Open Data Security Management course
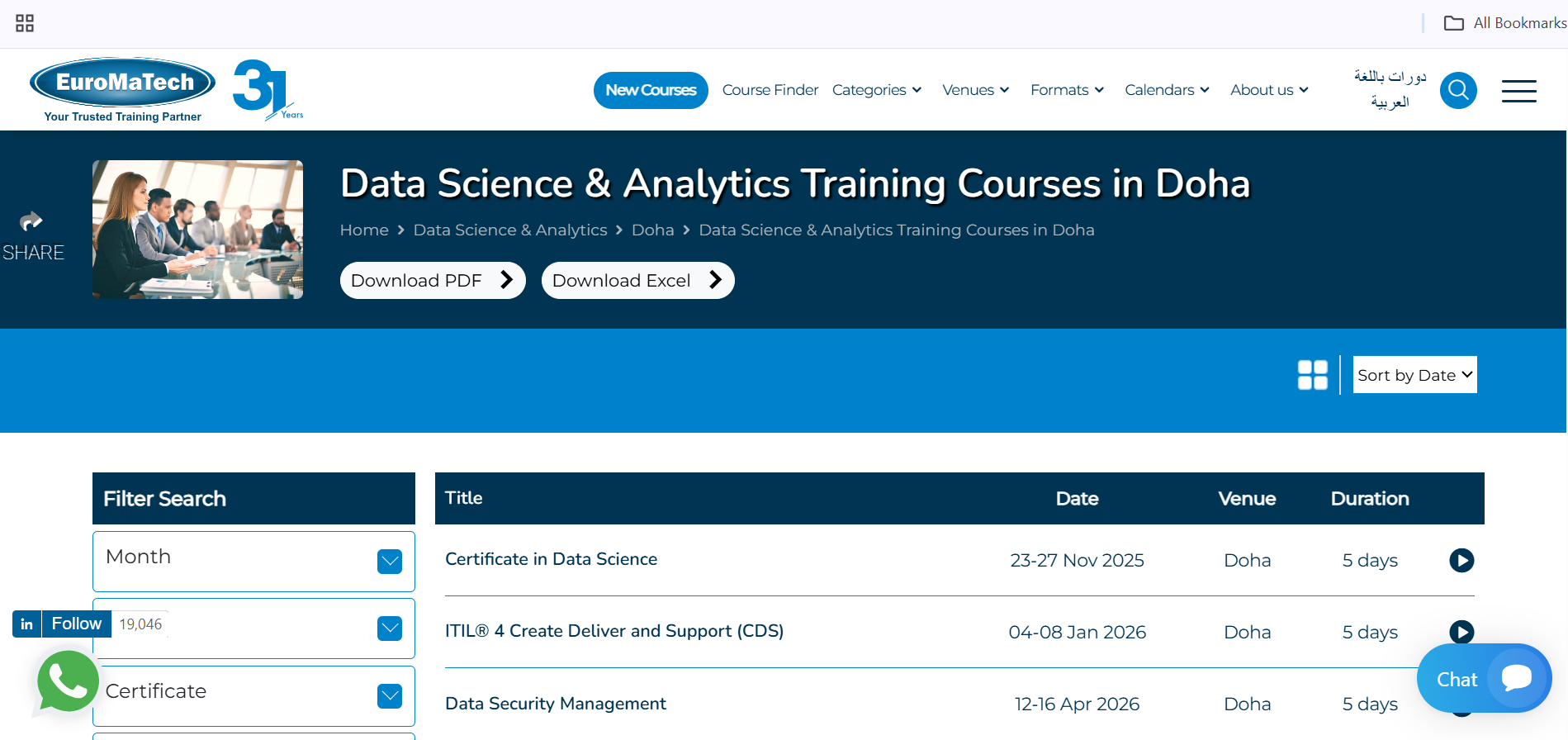Image resolution: width=1568 pixels, height=740 pixels. (556, 704)
